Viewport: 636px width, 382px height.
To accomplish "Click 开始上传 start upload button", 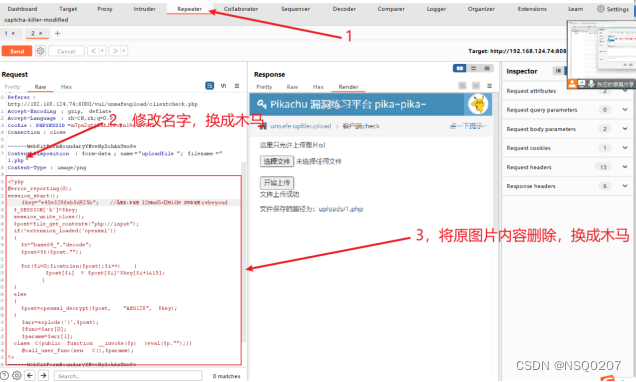I will pos(277,182).
